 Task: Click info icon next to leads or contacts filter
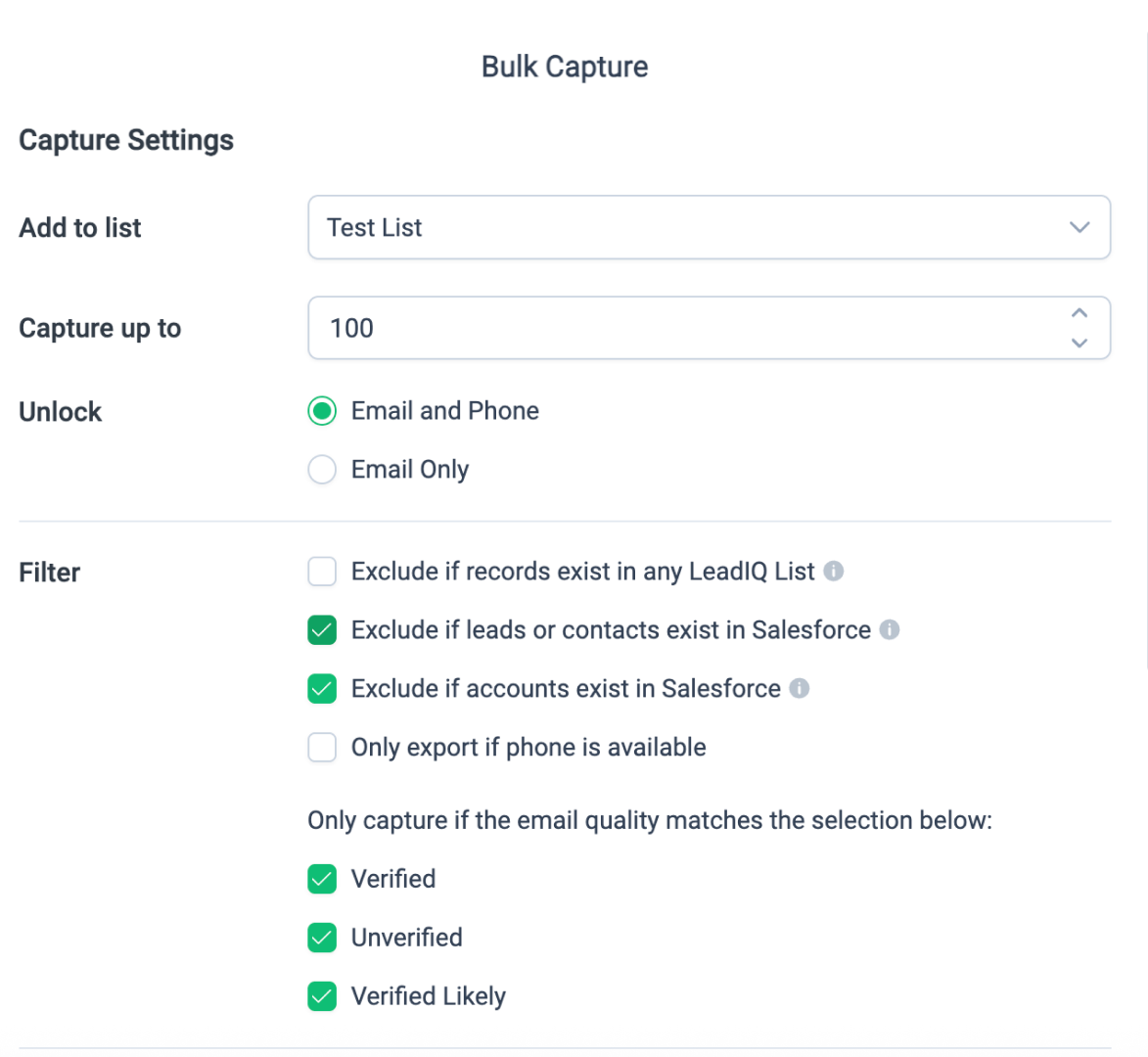pyautogui.click(x=890, y=629)
